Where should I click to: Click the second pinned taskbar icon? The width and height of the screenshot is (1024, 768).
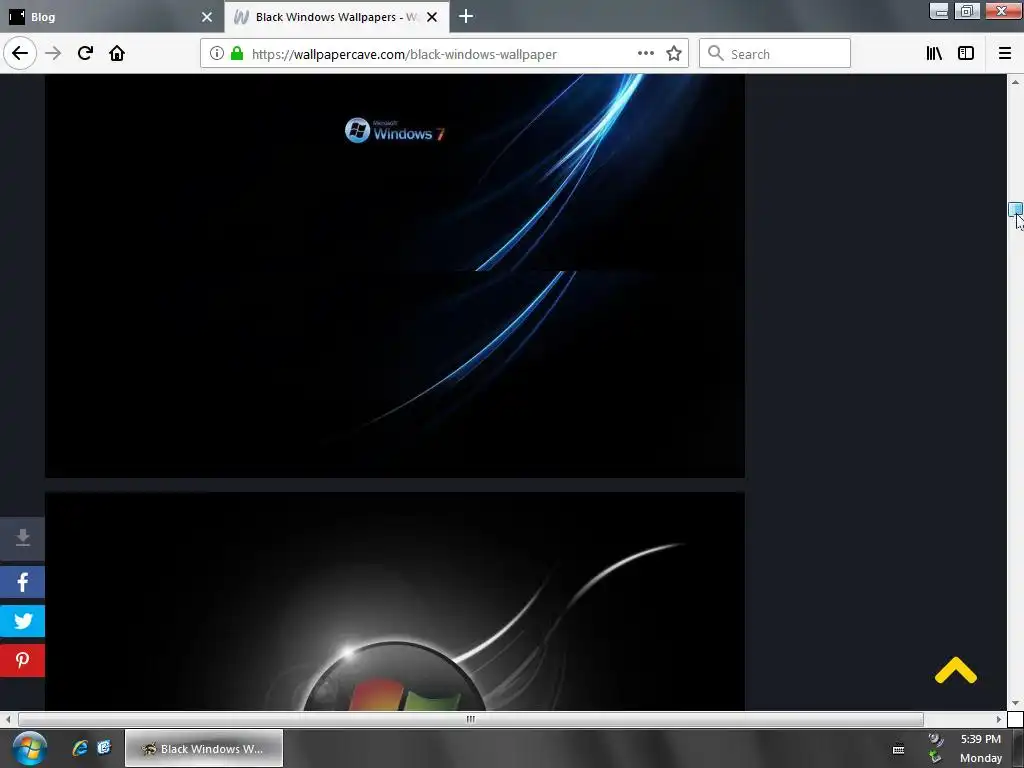tap(104, 748)
